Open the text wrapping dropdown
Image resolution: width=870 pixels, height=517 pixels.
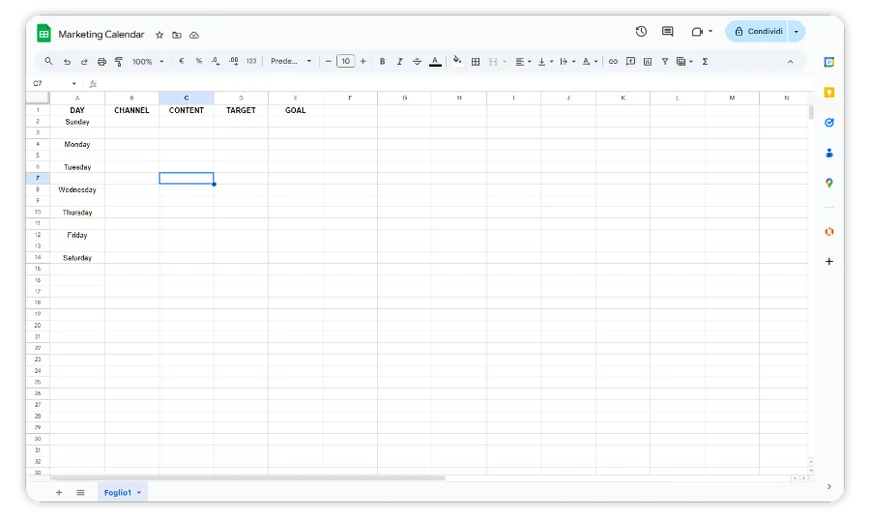click(x=567, y=62)
